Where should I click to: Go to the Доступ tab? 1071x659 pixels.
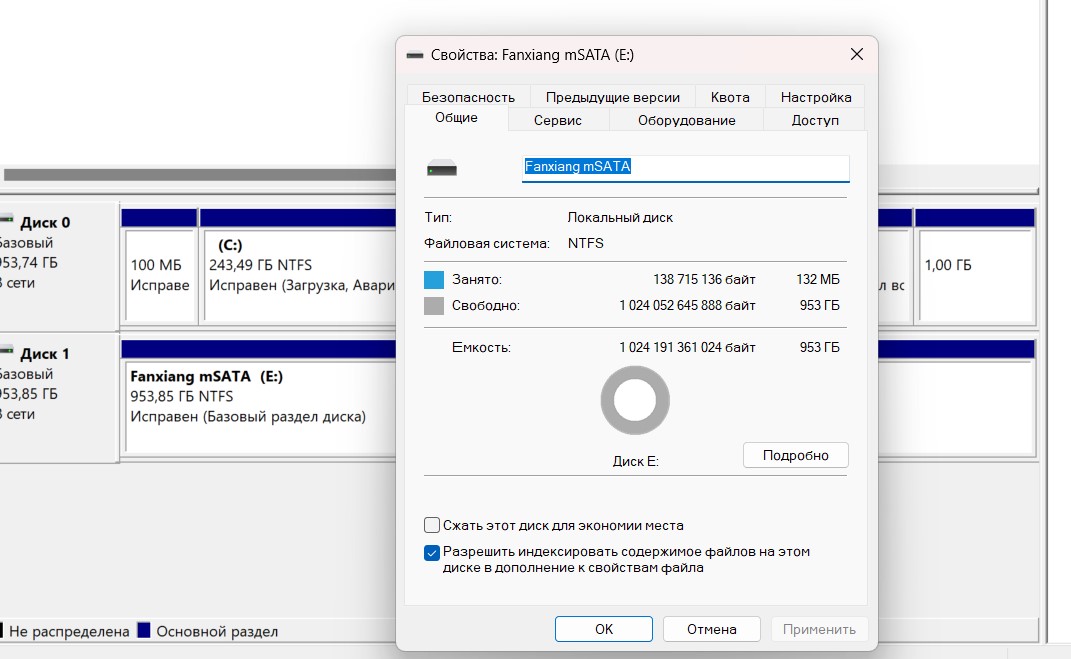(x=814, y=120)
